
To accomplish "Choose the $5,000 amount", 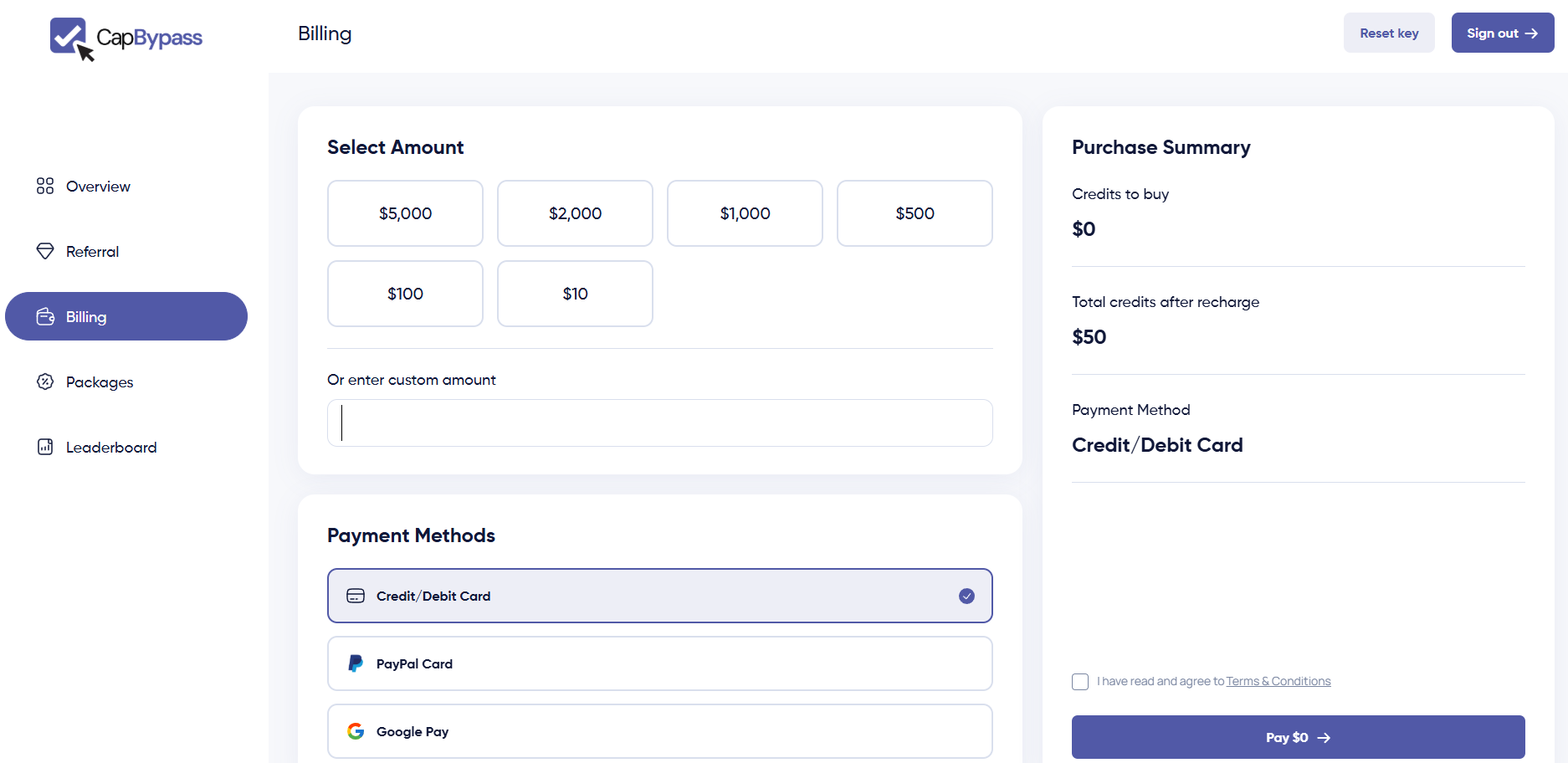I will (x=405, y=213).
